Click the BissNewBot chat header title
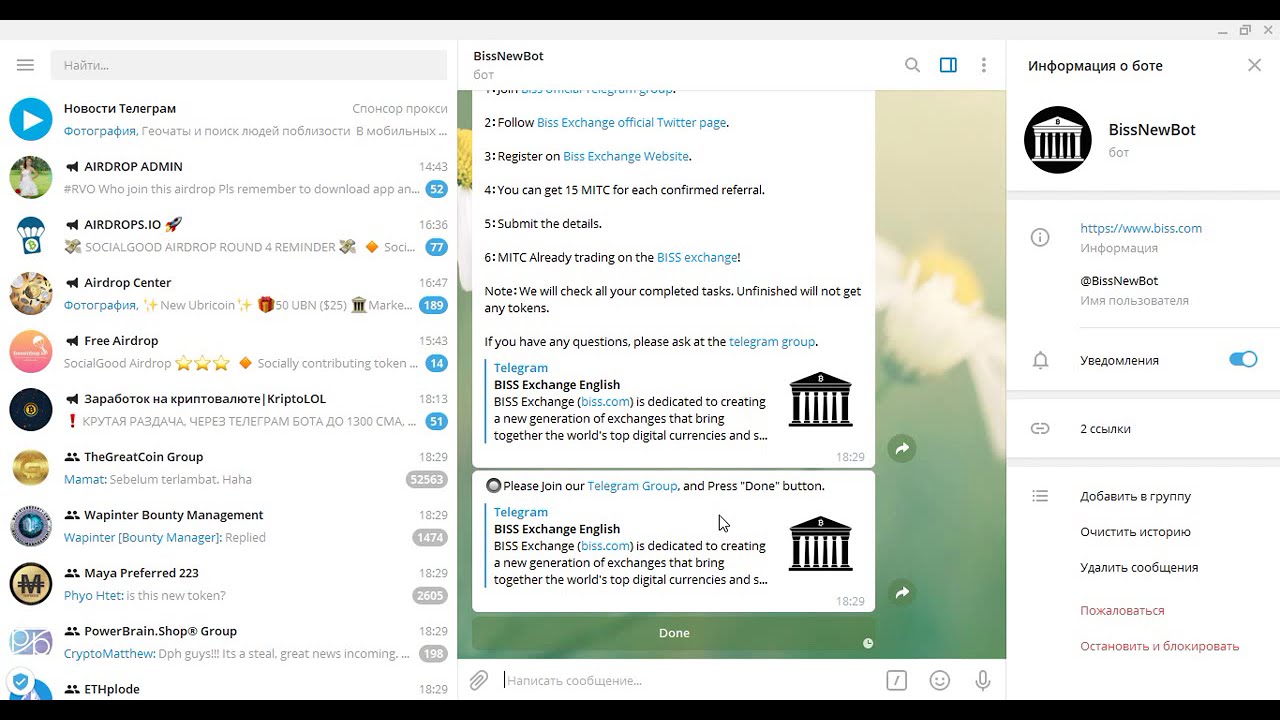This screenshot has height=720, width=1280. coord(508,56)
